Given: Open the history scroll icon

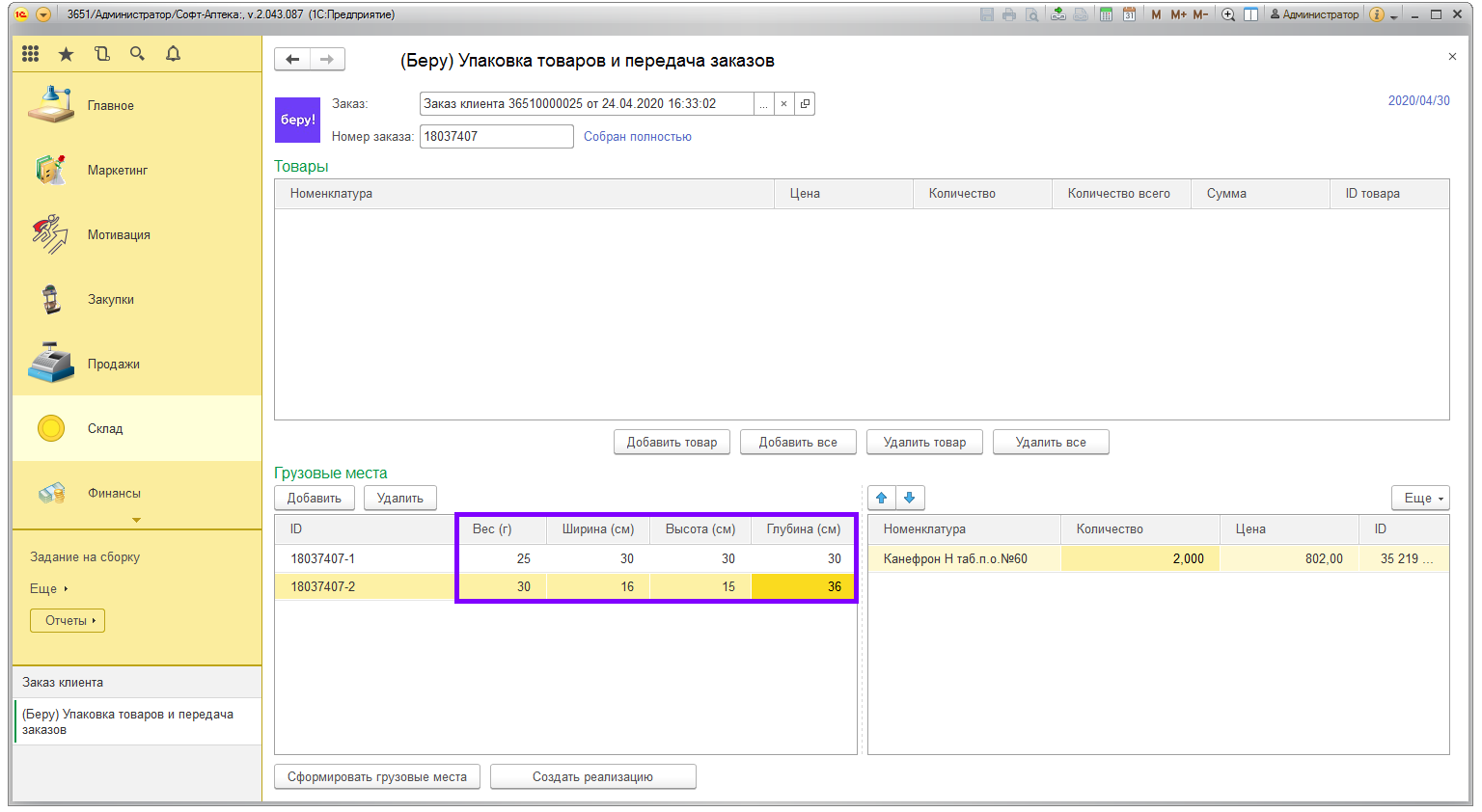Looking at the screenshot, I should click(x=102, y=54).
